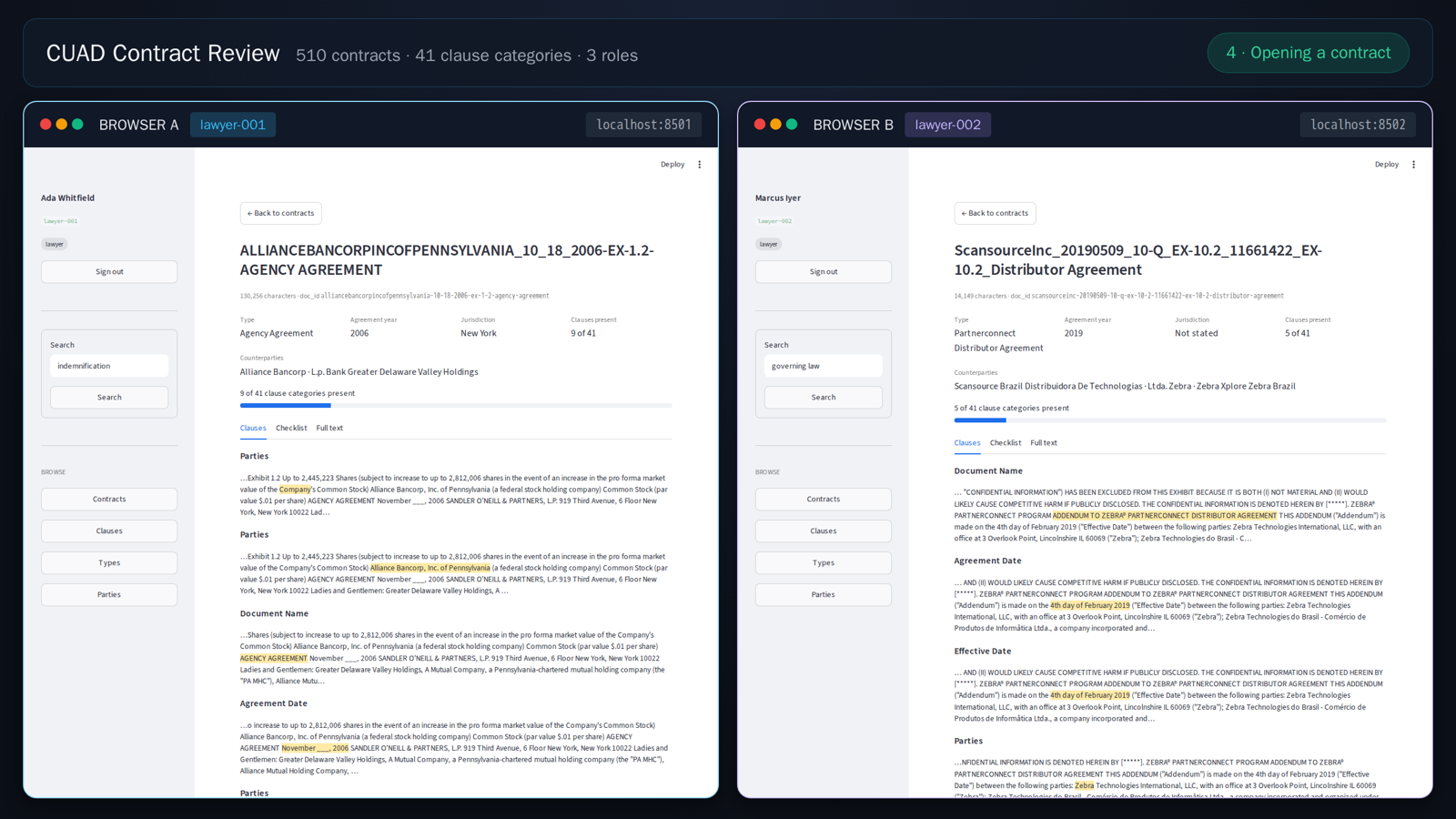This screenshot has height=819, width=1456.
Task: Browse Clauses in Browser A sidebar
Action: tap(109, 531)
